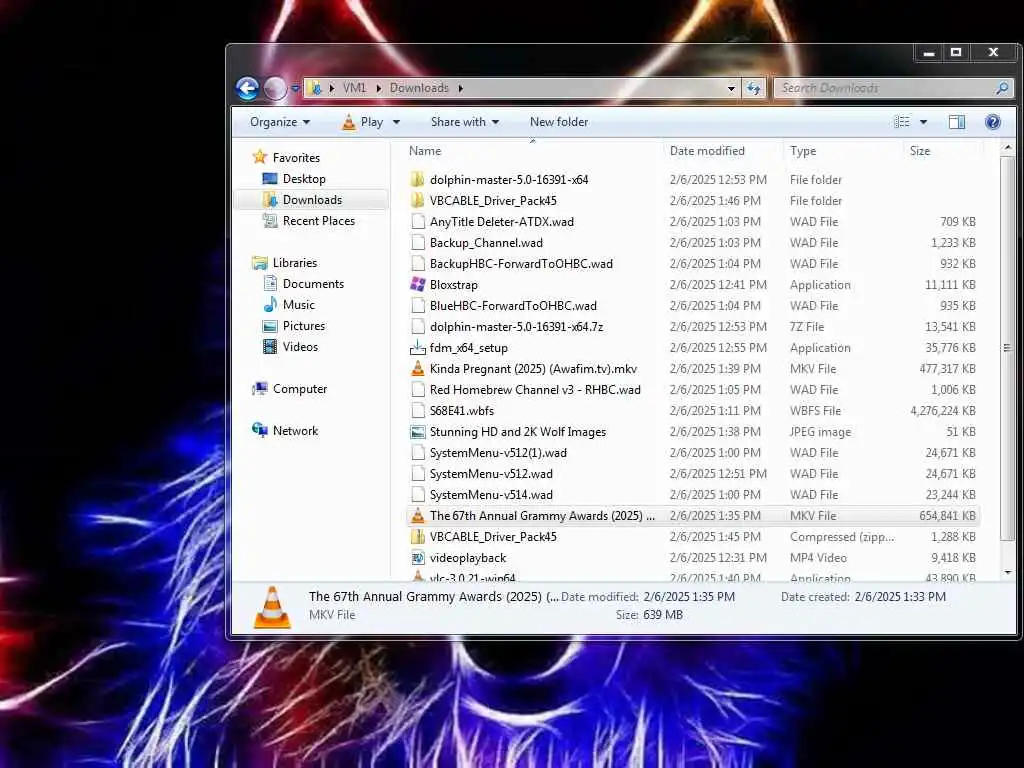Image resolution: width=1024 pixels, height=768 pixels.
Task: Change view using the view icon
Action: [902, 122]
